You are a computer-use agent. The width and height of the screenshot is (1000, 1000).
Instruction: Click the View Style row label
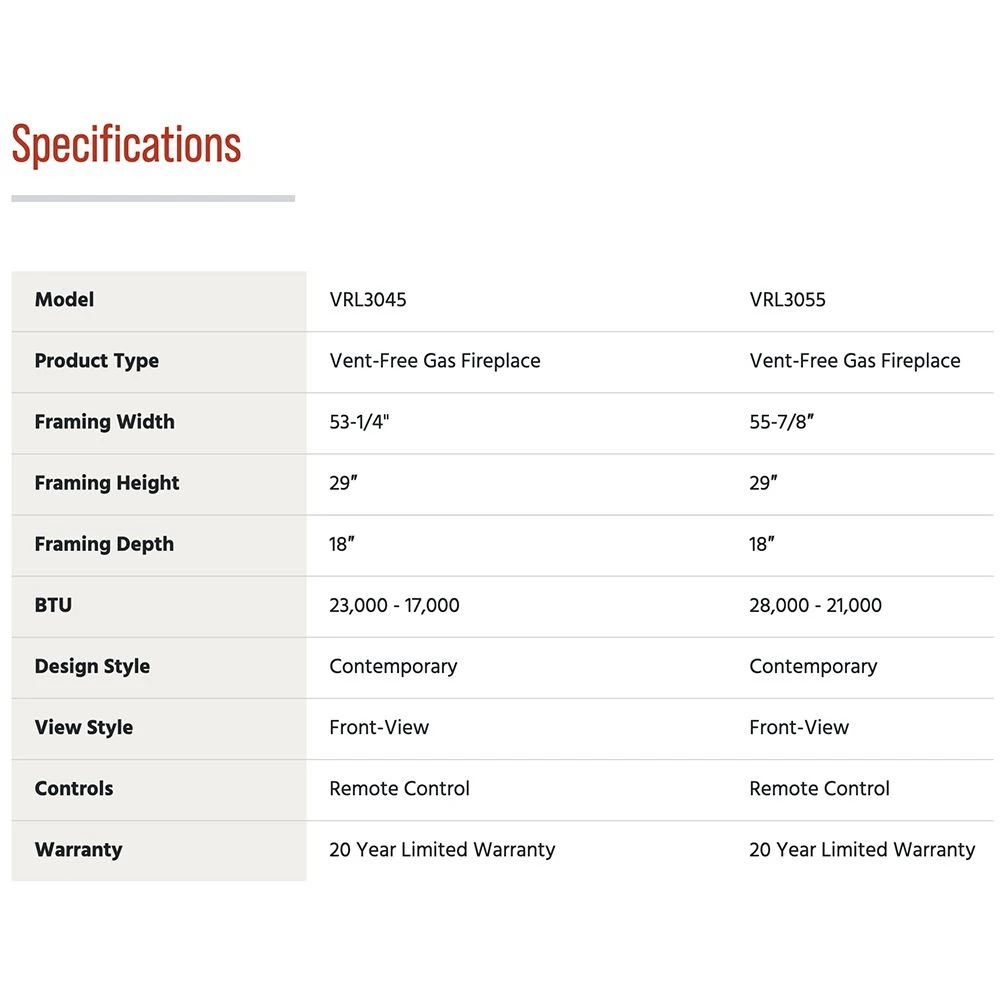tap(83, 727)
